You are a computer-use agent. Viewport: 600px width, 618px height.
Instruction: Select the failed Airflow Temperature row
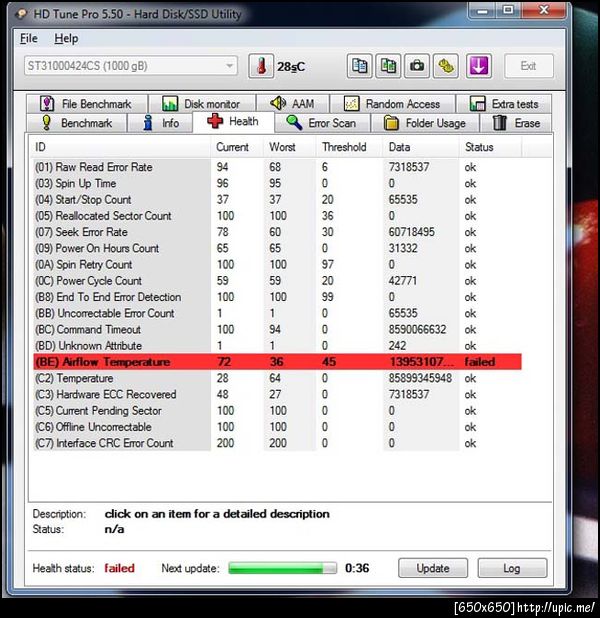pos(278,362)
